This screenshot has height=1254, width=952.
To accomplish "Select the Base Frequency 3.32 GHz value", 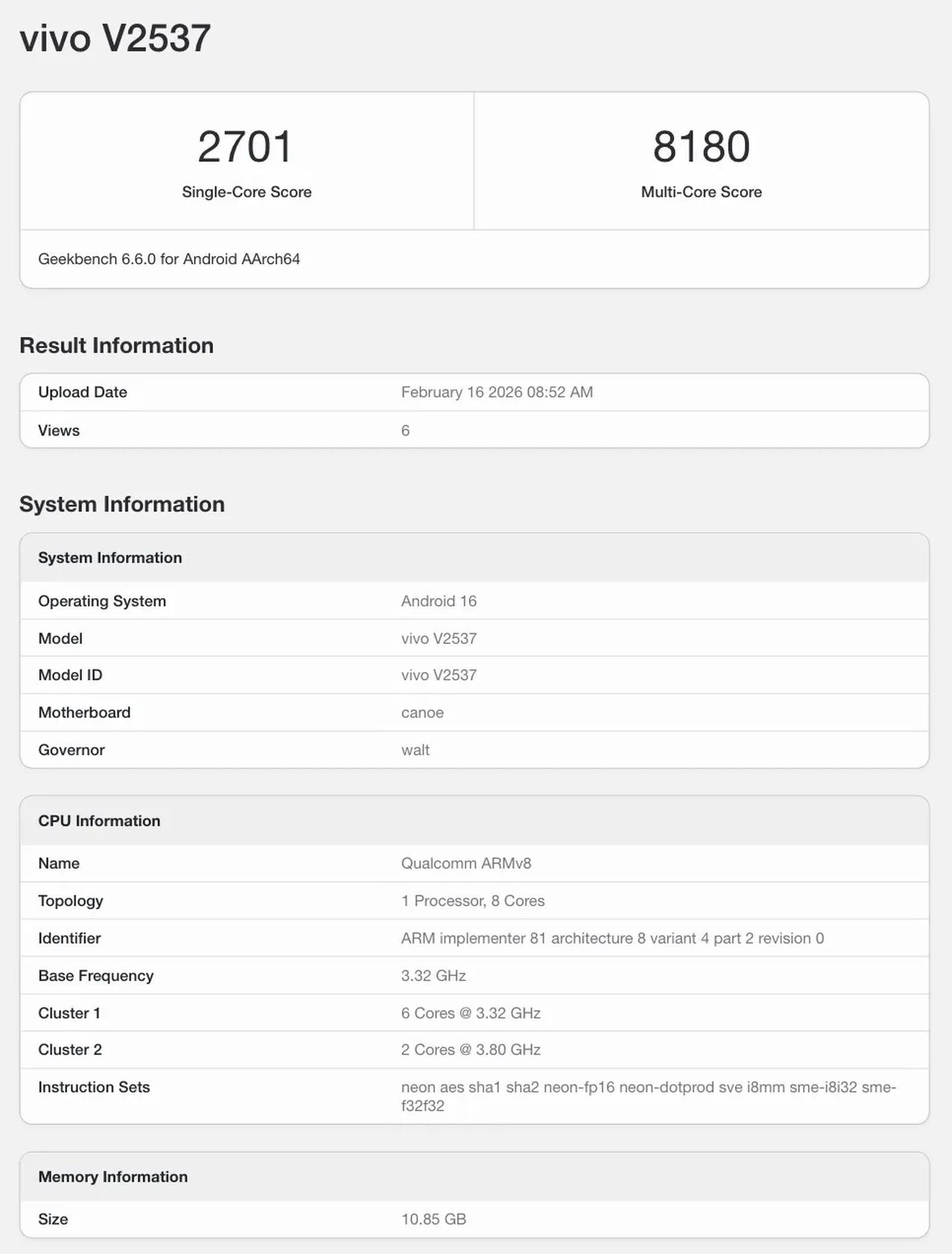I will pyautogui.click(x=433, y=975).
